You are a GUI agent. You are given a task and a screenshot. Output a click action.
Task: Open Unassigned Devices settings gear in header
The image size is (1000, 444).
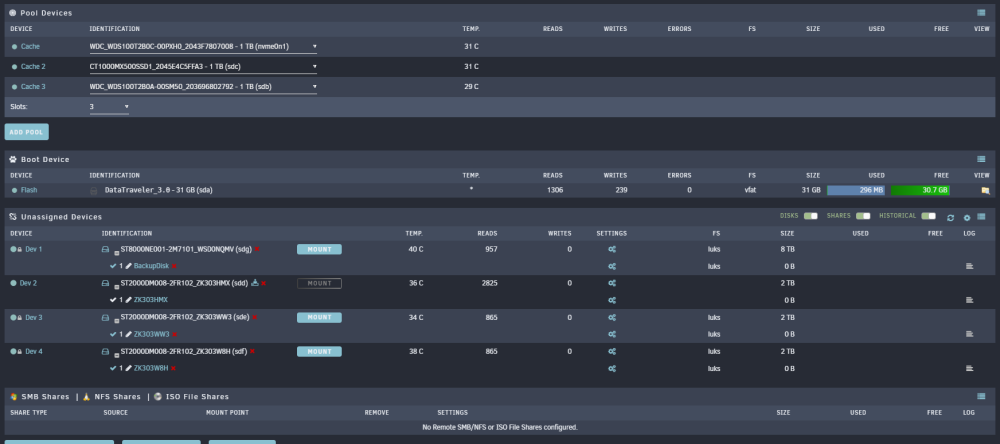pos(967,218)
